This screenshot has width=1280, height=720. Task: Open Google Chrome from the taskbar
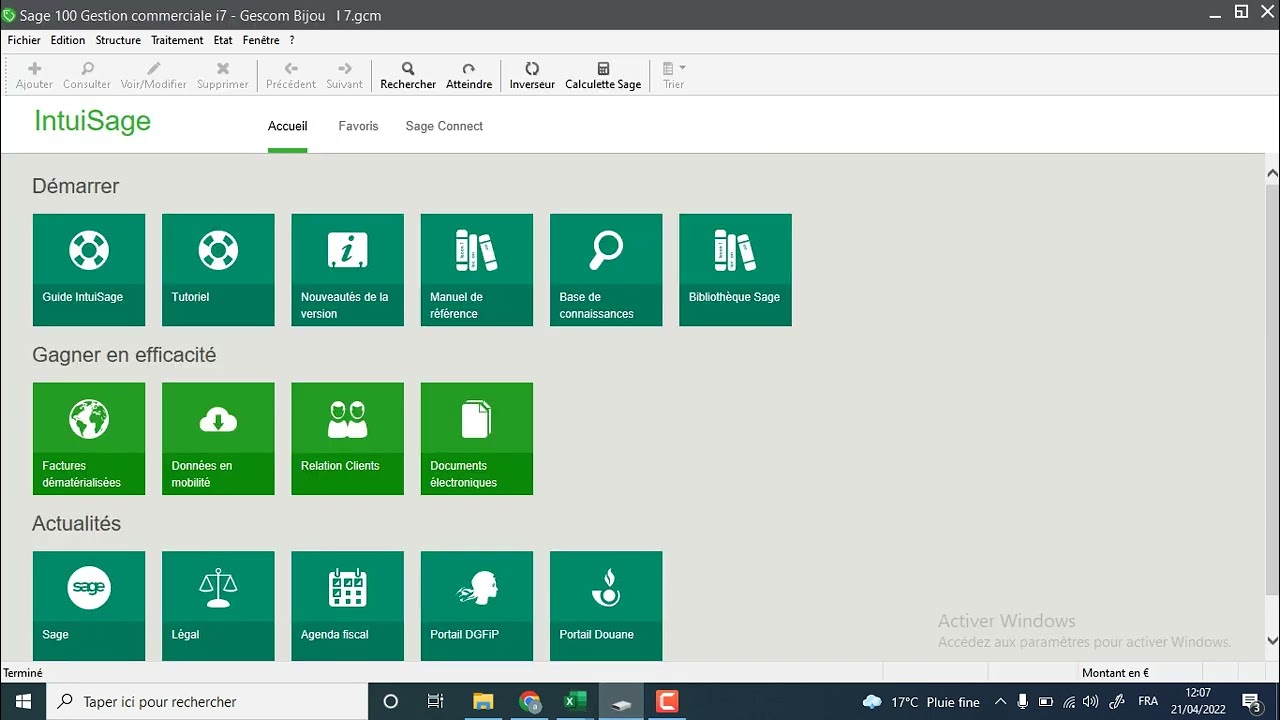[x=530, y=702]
